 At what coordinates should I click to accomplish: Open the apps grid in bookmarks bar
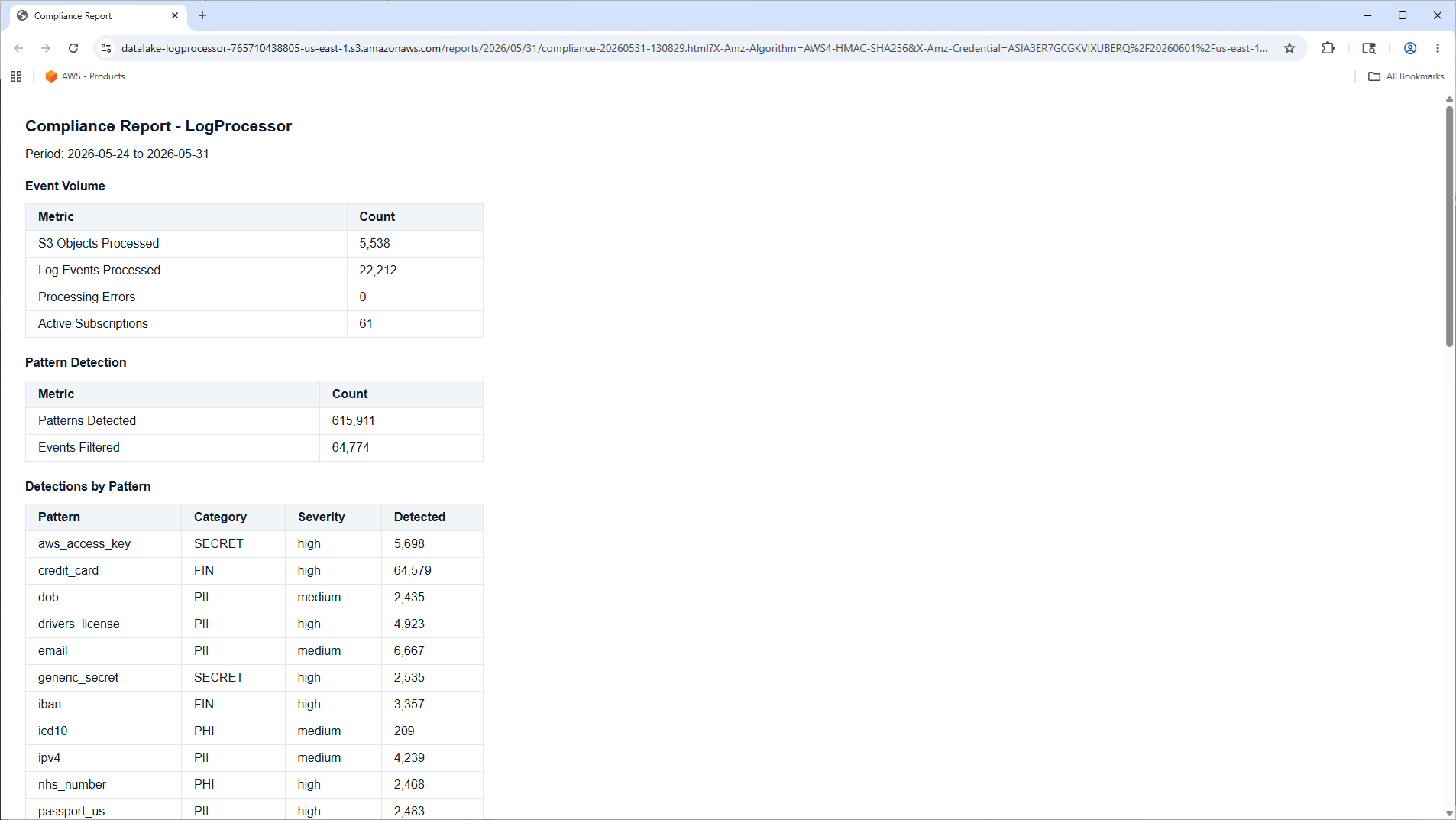click(x=16, y=76)
